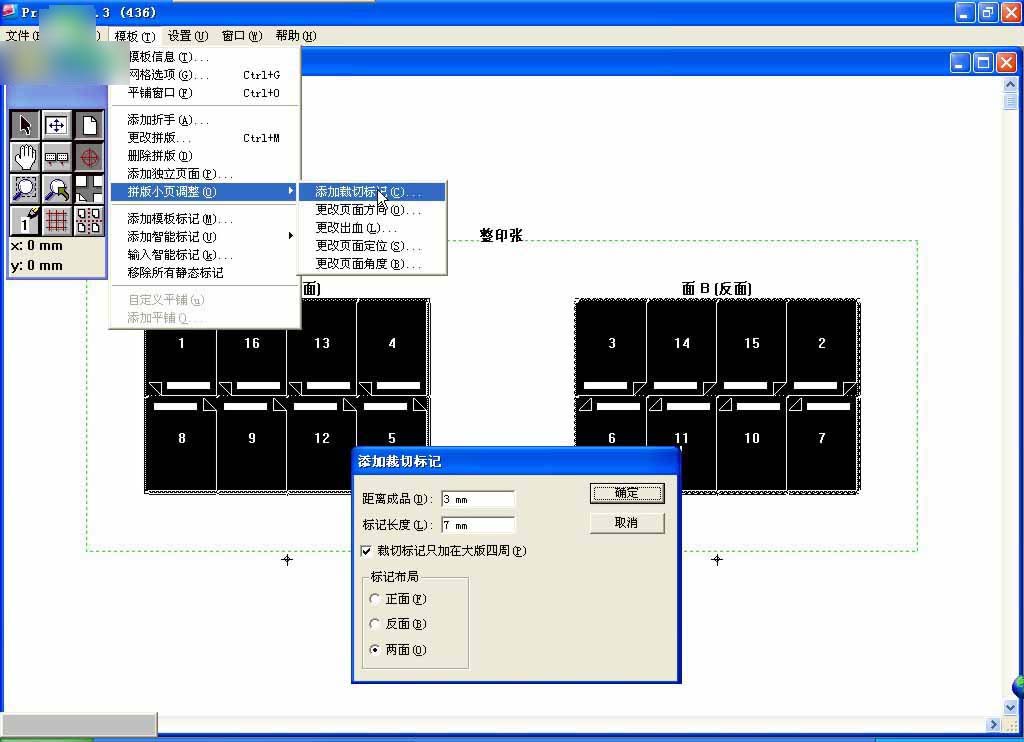
Task: Click the vertical scrollbar up arrow
Action: [x=1010, y=84]
